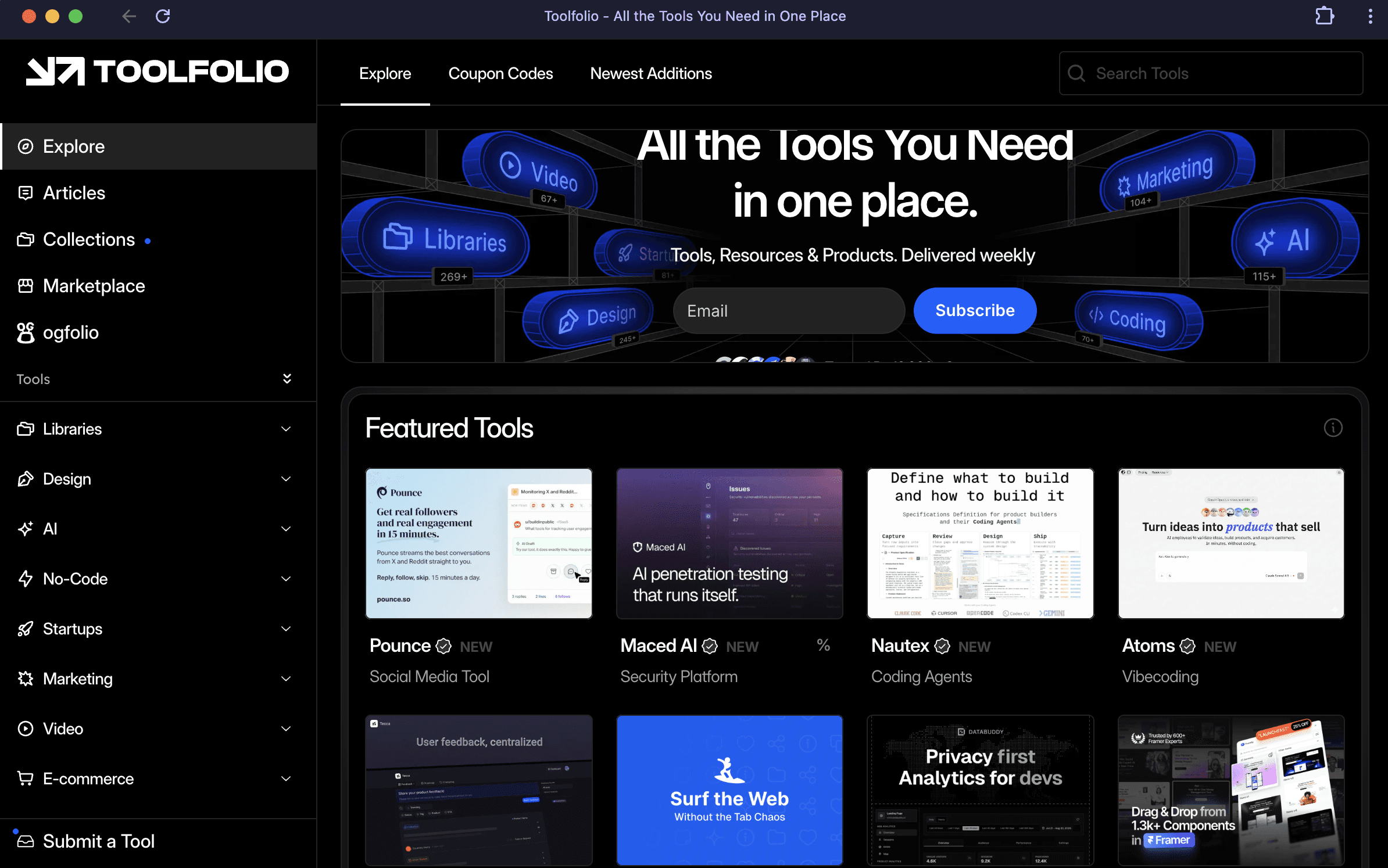Expand the Marketing category

[x=285, y=679]
